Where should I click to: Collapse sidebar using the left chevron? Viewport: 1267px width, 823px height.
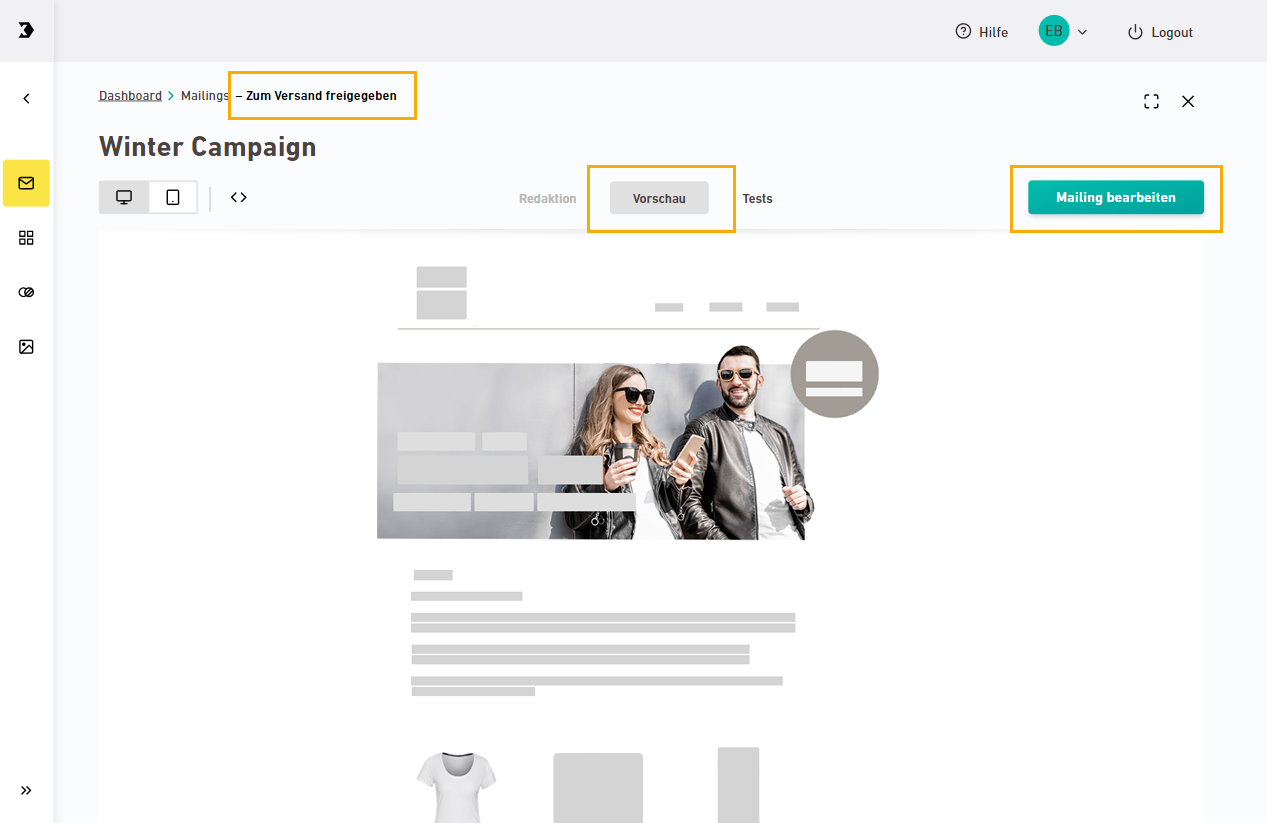(x=26, y=98)
